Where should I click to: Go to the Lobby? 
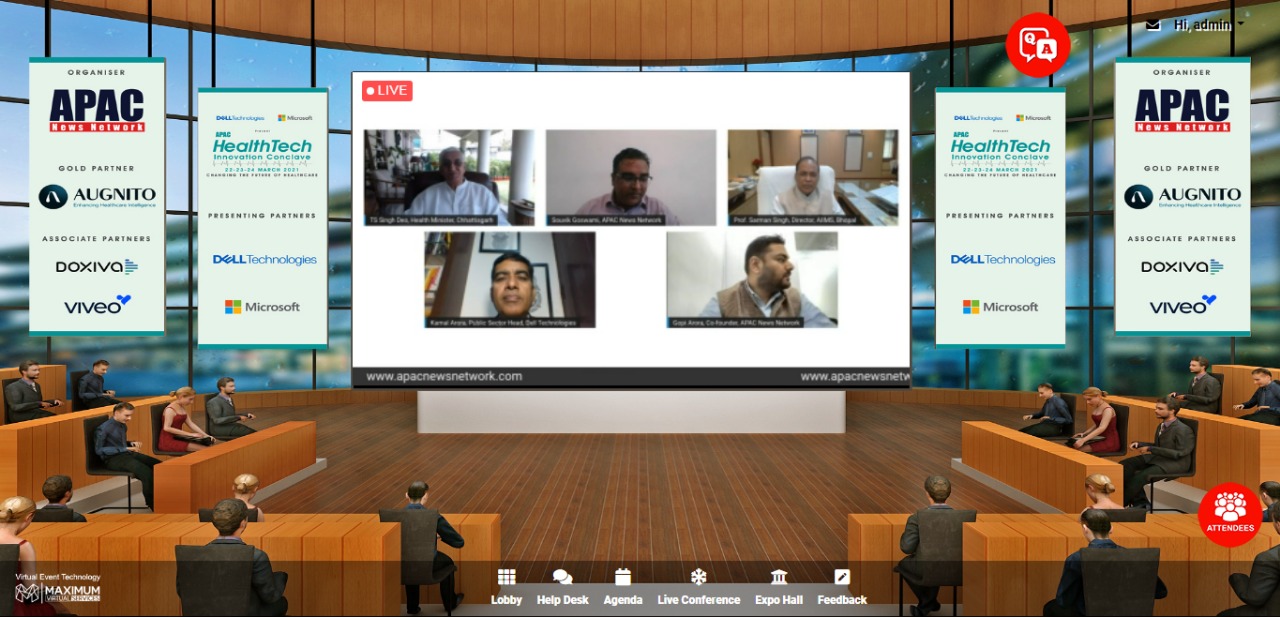(506, 588)
